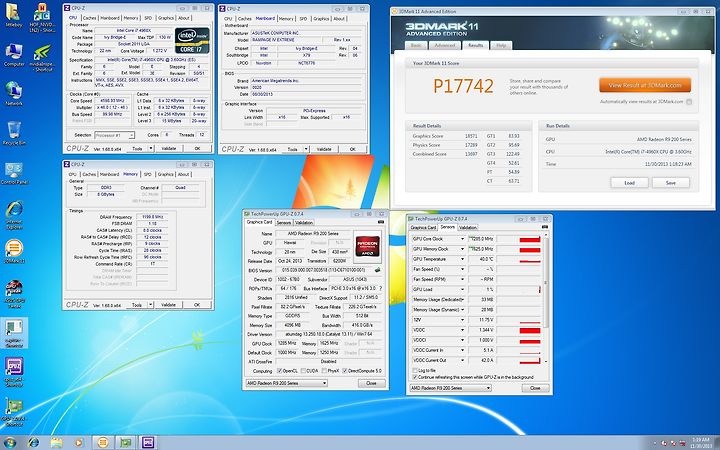Click the Save button in 3DMark Run Details
The height and width of the screenshot is (450, 720).
[x=670, y=183]
